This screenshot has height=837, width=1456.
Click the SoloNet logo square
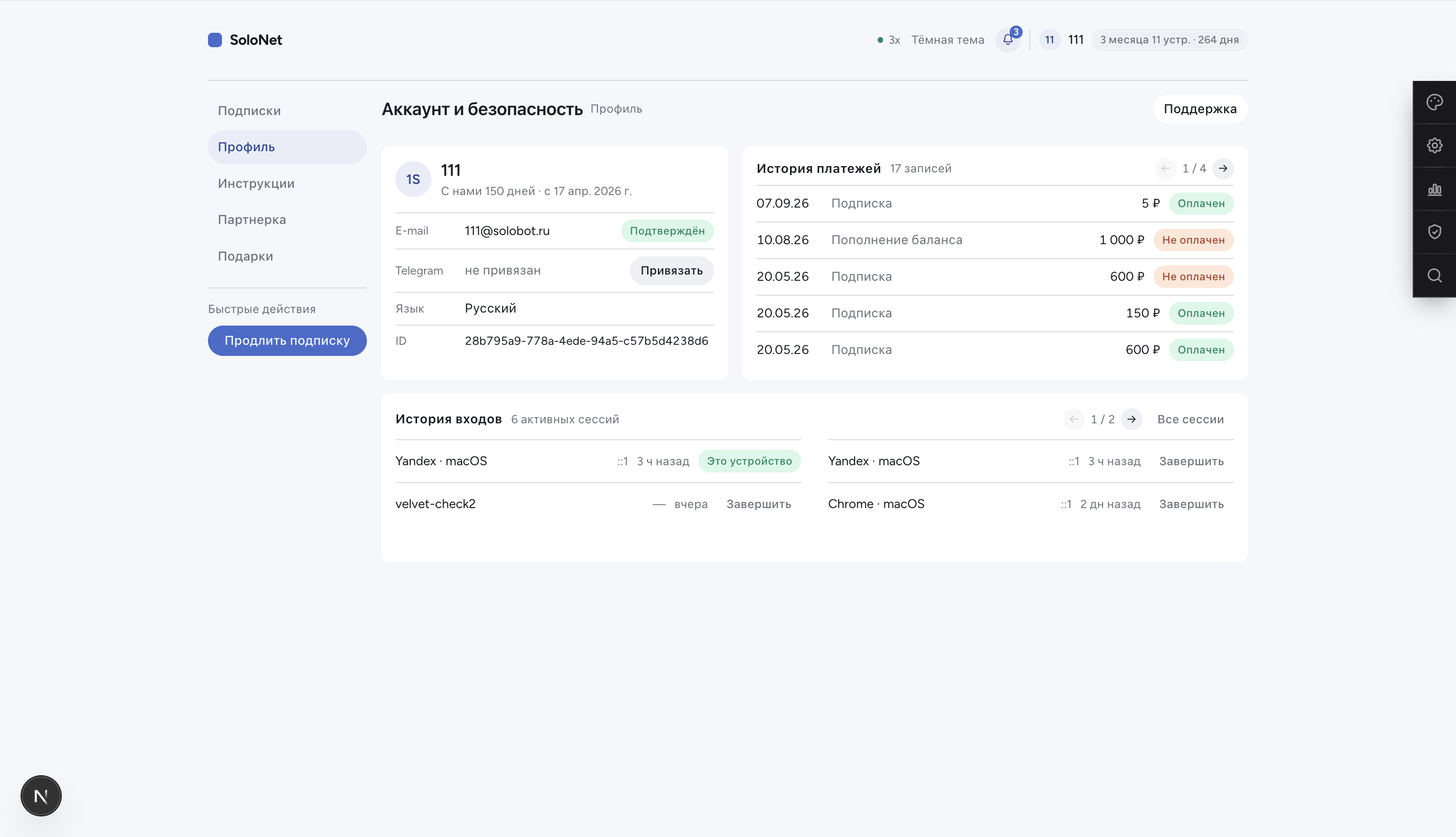click(x=215, y=39)
